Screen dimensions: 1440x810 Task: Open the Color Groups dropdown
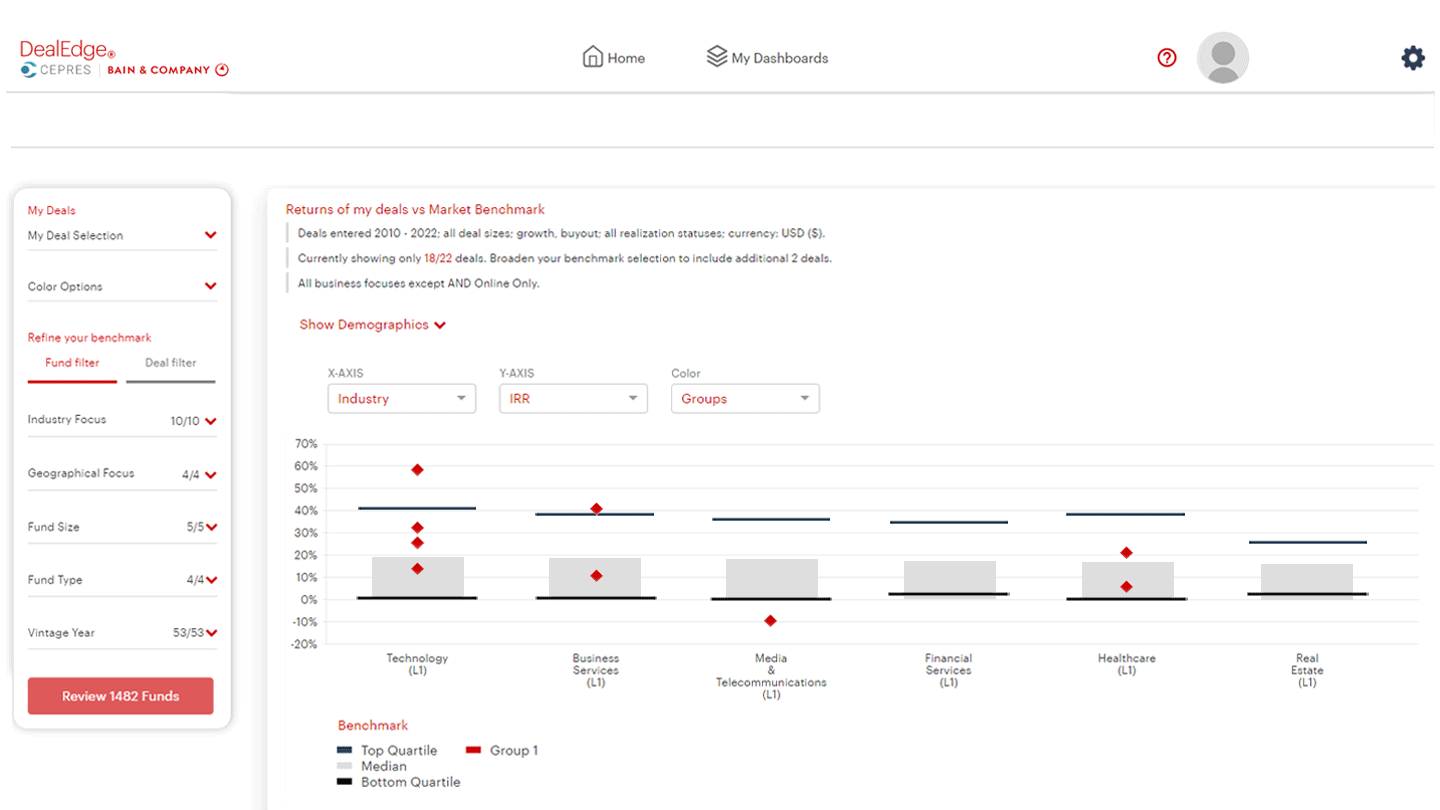745,398
